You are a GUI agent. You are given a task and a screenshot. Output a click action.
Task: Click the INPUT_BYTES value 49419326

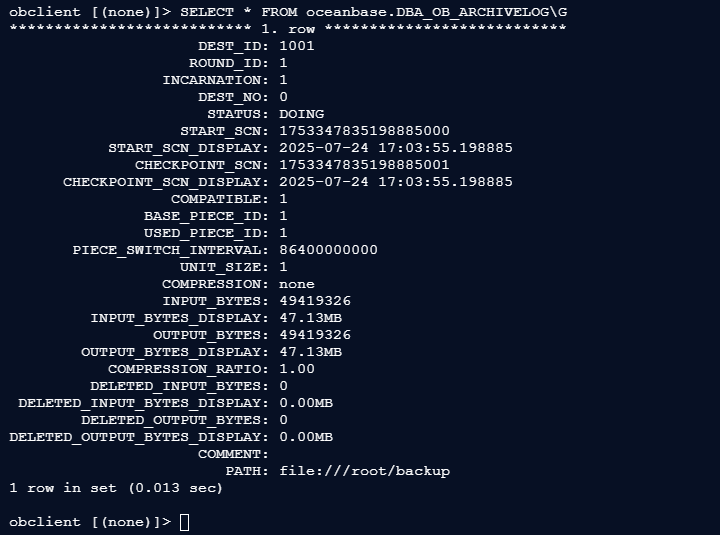(x=315, y=301)
